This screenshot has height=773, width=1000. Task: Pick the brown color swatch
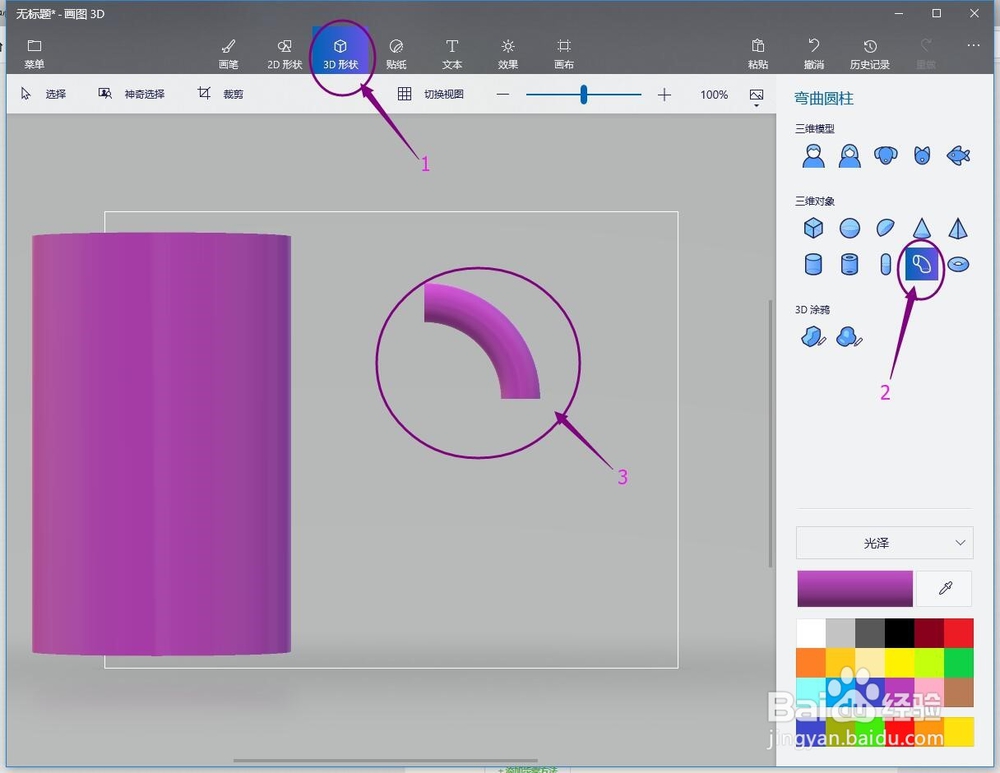point(959,692)
